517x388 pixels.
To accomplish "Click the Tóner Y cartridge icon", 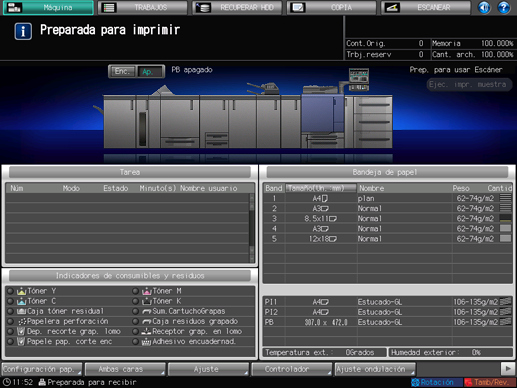I will (x=22, y=291).
